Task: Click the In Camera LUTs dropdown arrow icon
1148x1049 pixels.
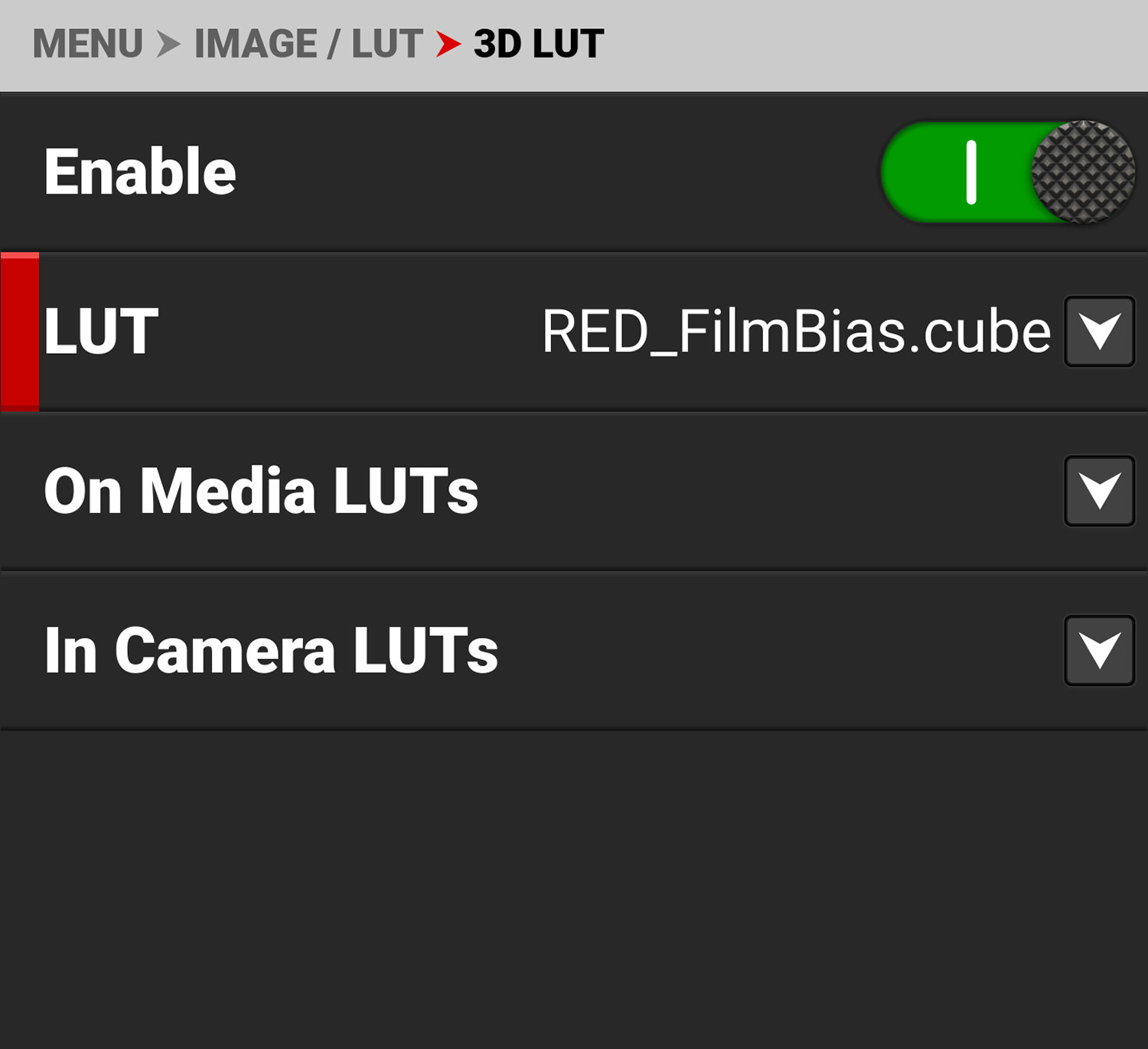Action: pos(1098,651)
